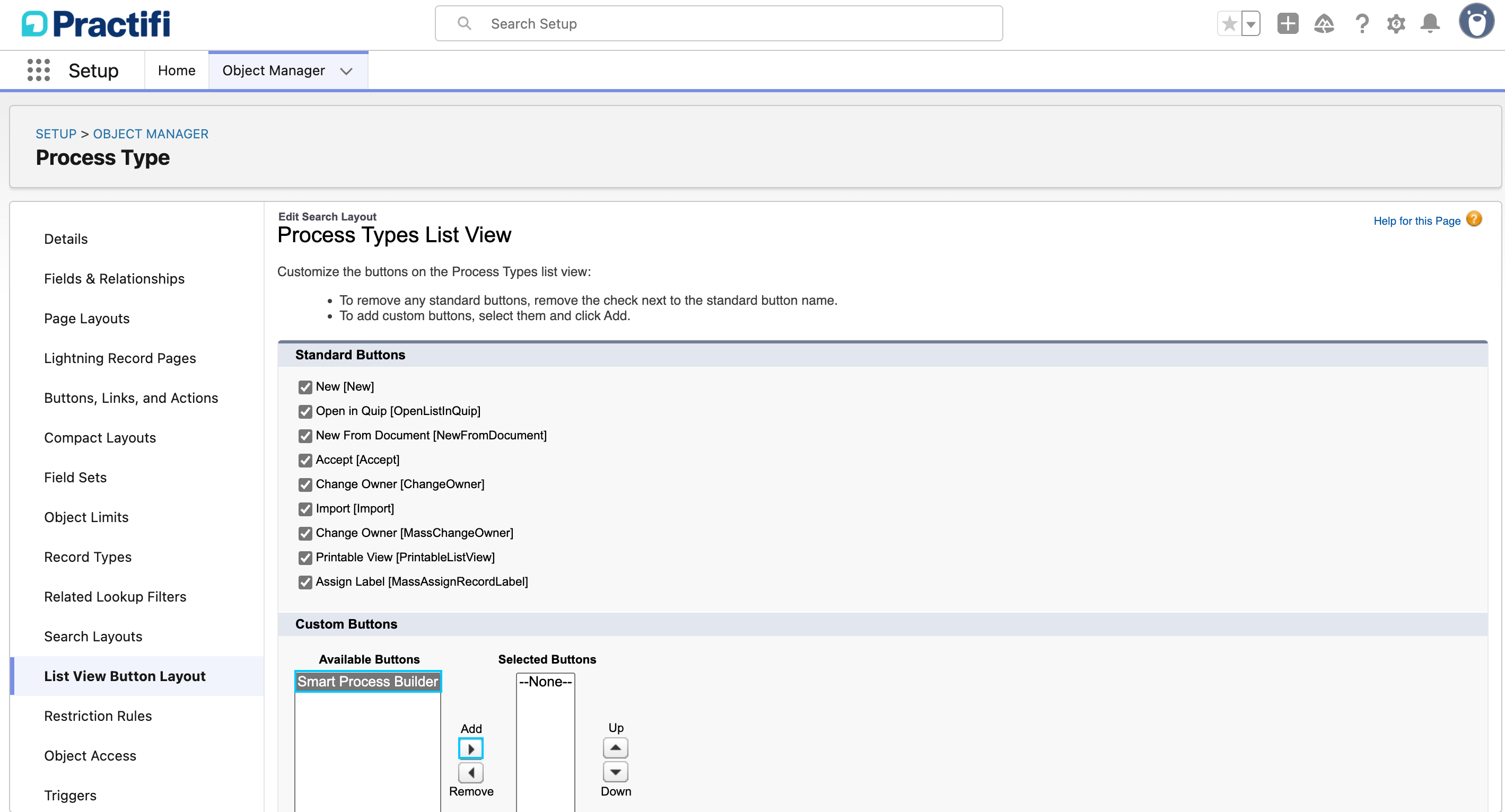Viewport: 1505px width, 812px height.
Task: Uncheck Change Owner [ChangeOwner] checkbox
Action: click(305, 484)
